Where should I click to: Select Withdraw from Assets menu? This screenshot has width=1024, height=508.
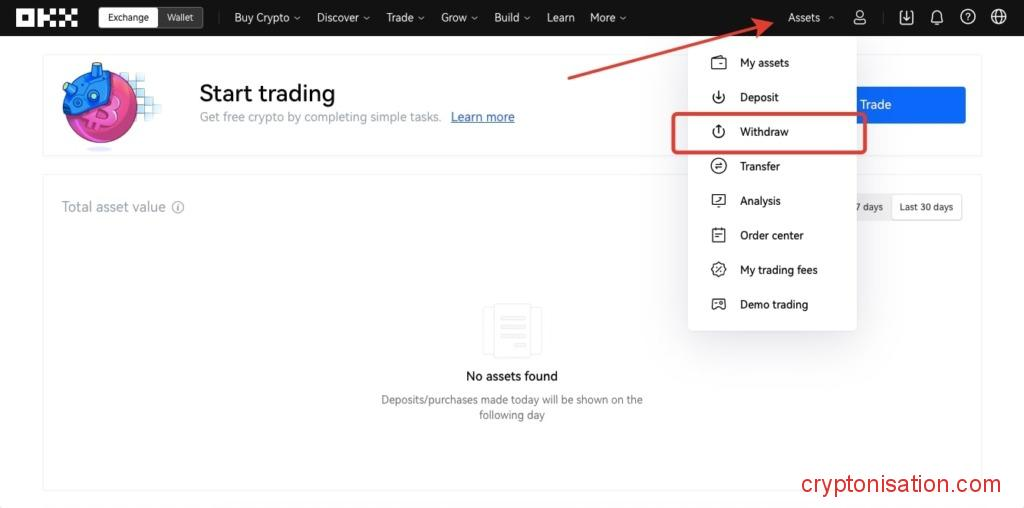764,132
